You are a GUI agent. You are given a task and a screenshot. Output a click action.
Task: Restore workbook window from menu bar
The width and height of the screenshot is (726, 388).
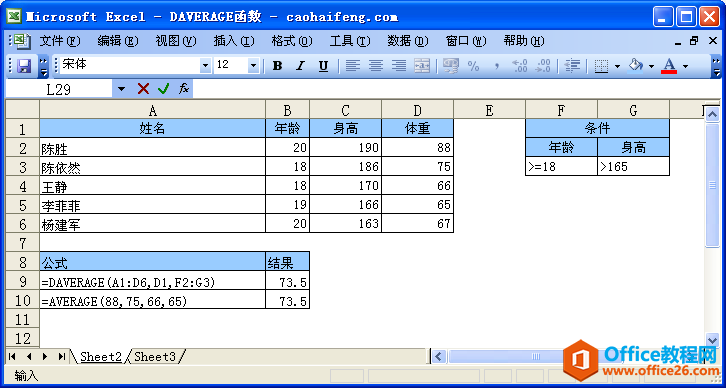point(694,42)
